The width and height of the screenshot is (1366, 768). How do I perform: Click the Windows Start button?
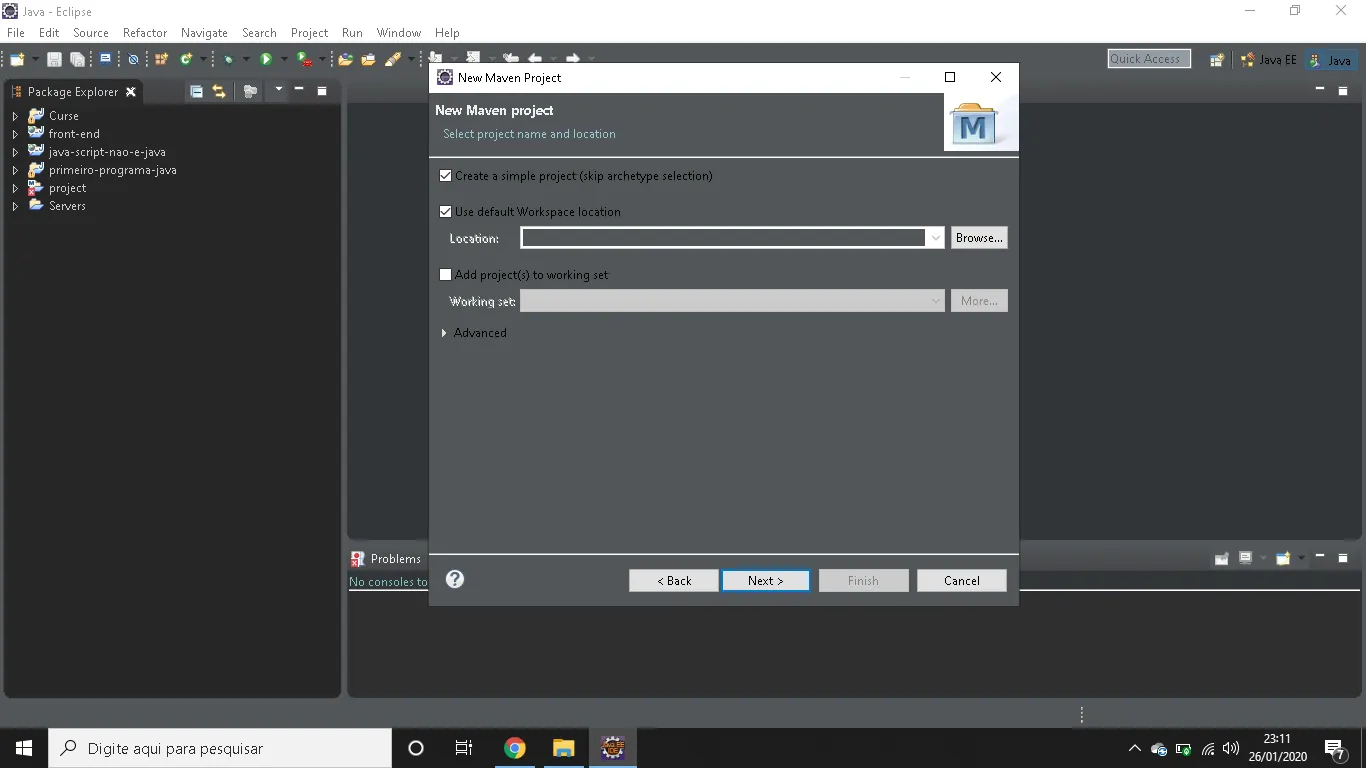pyautogui.click(x=24, y=748)
